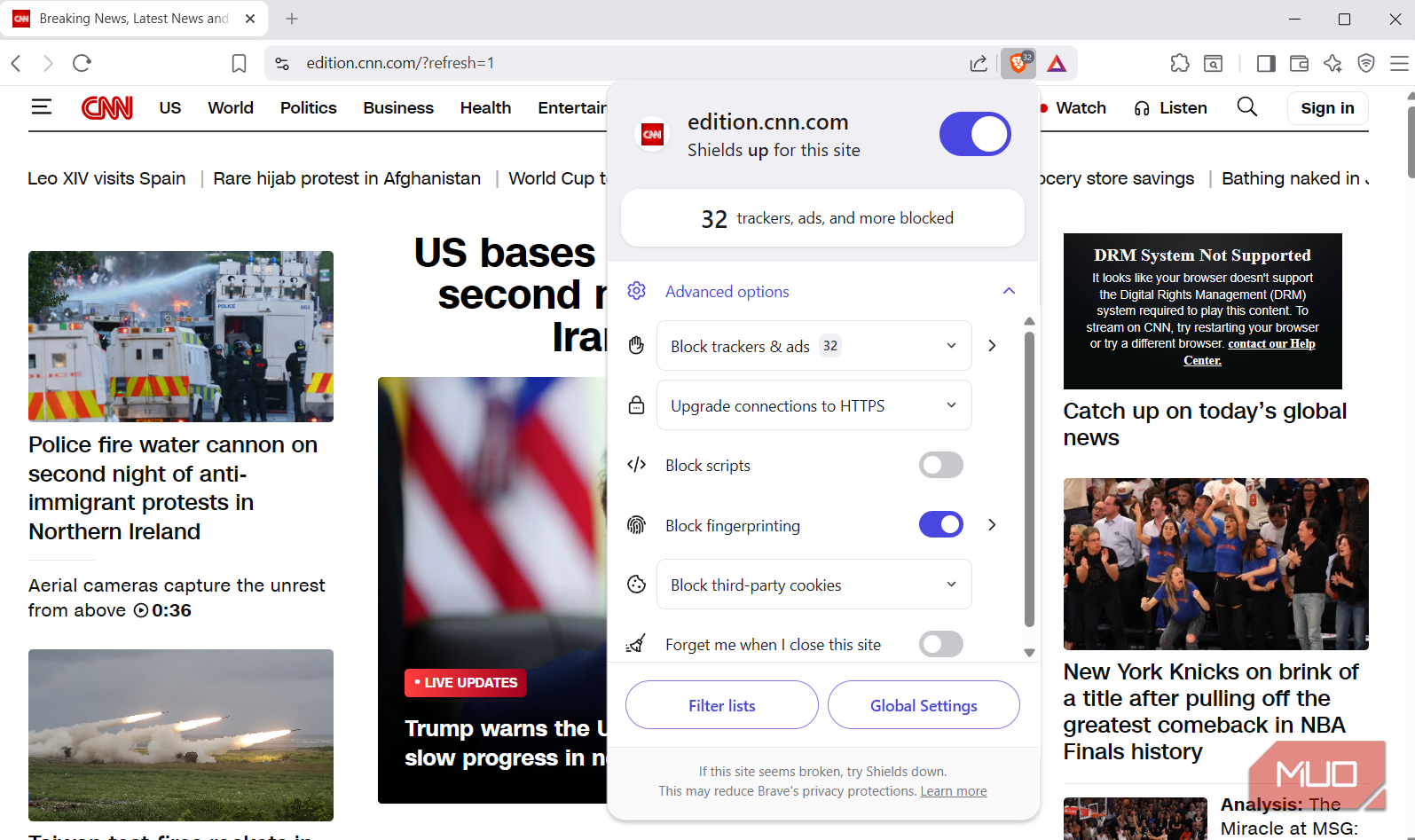The image size is (1415, 840).
Task: Open Rare hijab protest in Afghanistan link
Action: 347,178
